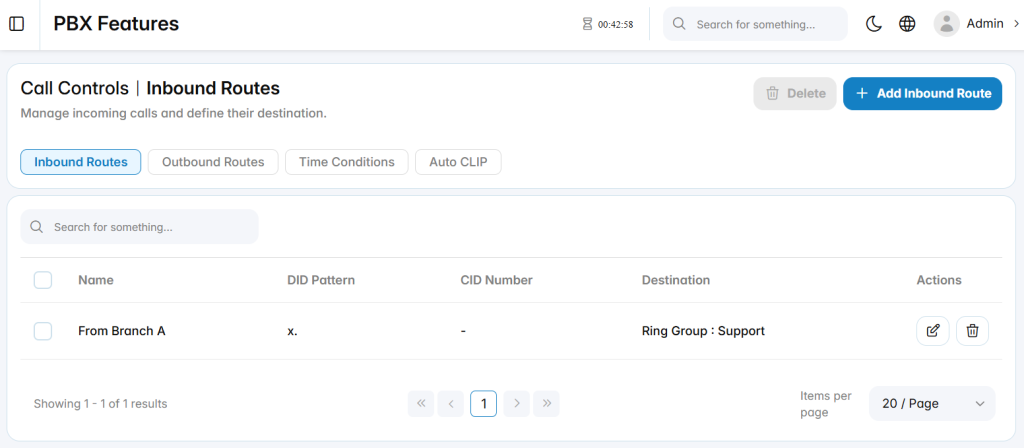
Task: Edit the From Branch A route
Action: pos(933,330)
